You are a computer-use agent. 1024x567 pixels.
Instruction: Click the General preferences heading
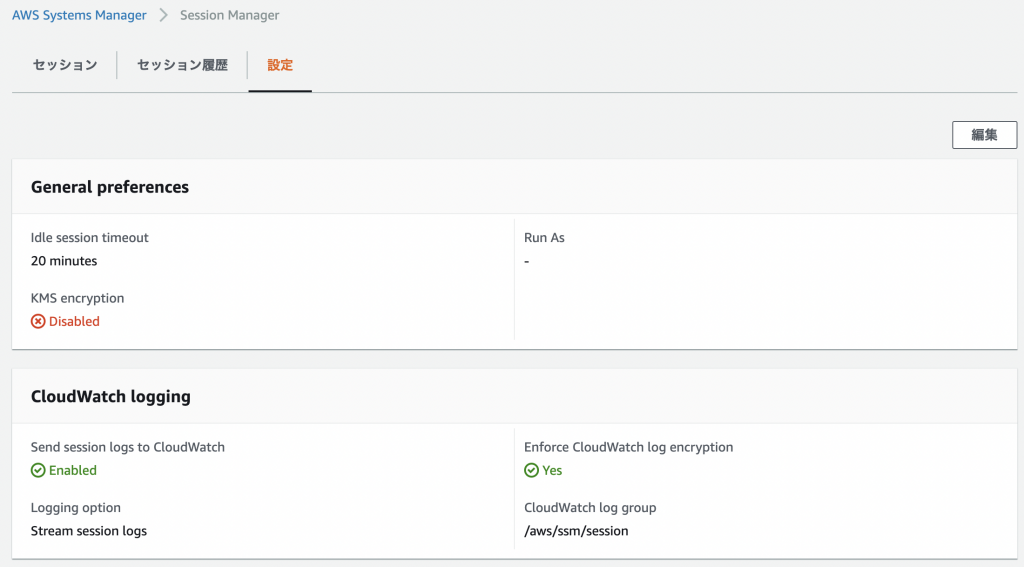[110, 187]
